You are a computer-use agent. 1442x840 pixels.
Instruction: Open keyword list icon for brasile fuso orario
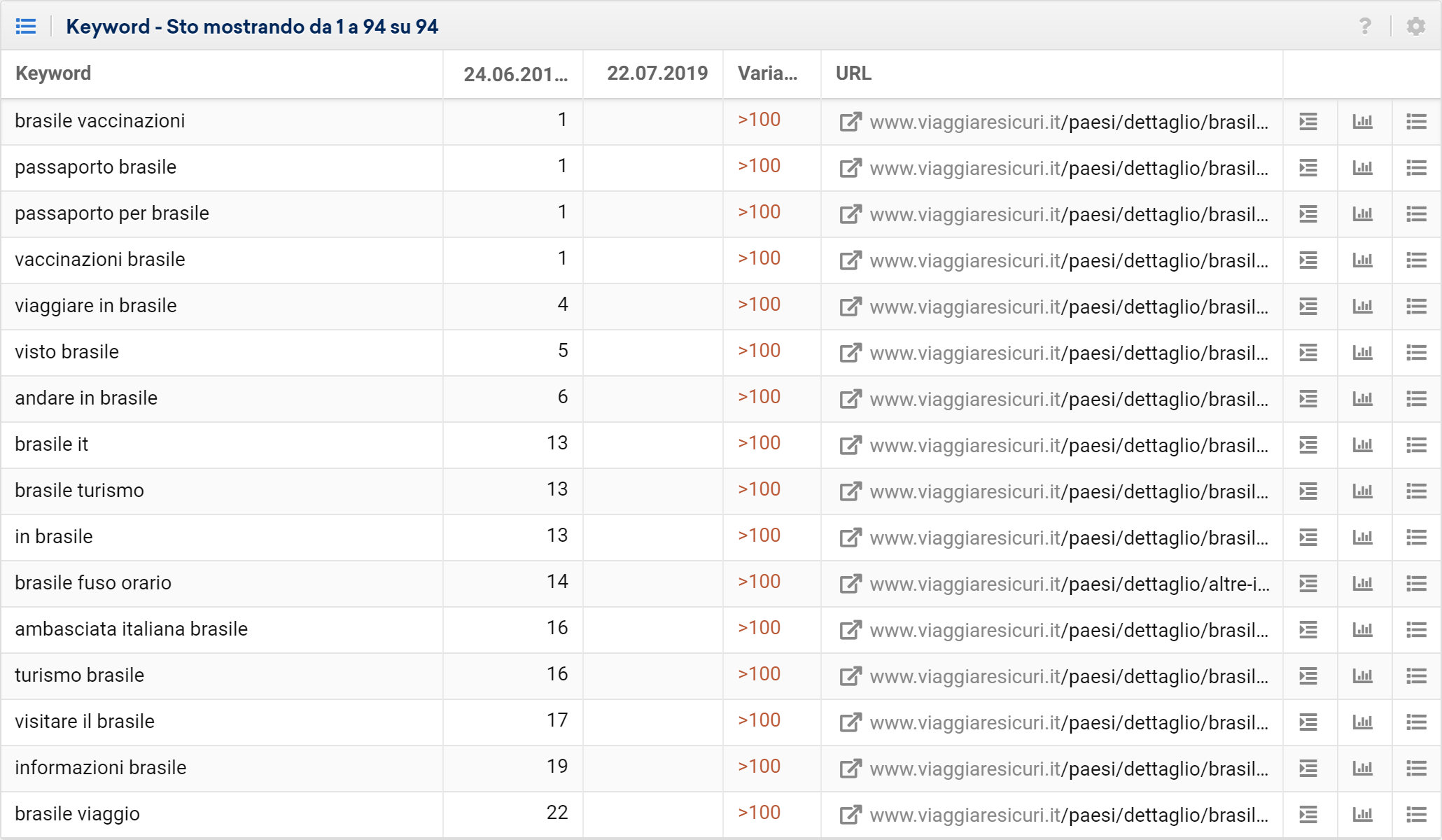coord(1417,584)
